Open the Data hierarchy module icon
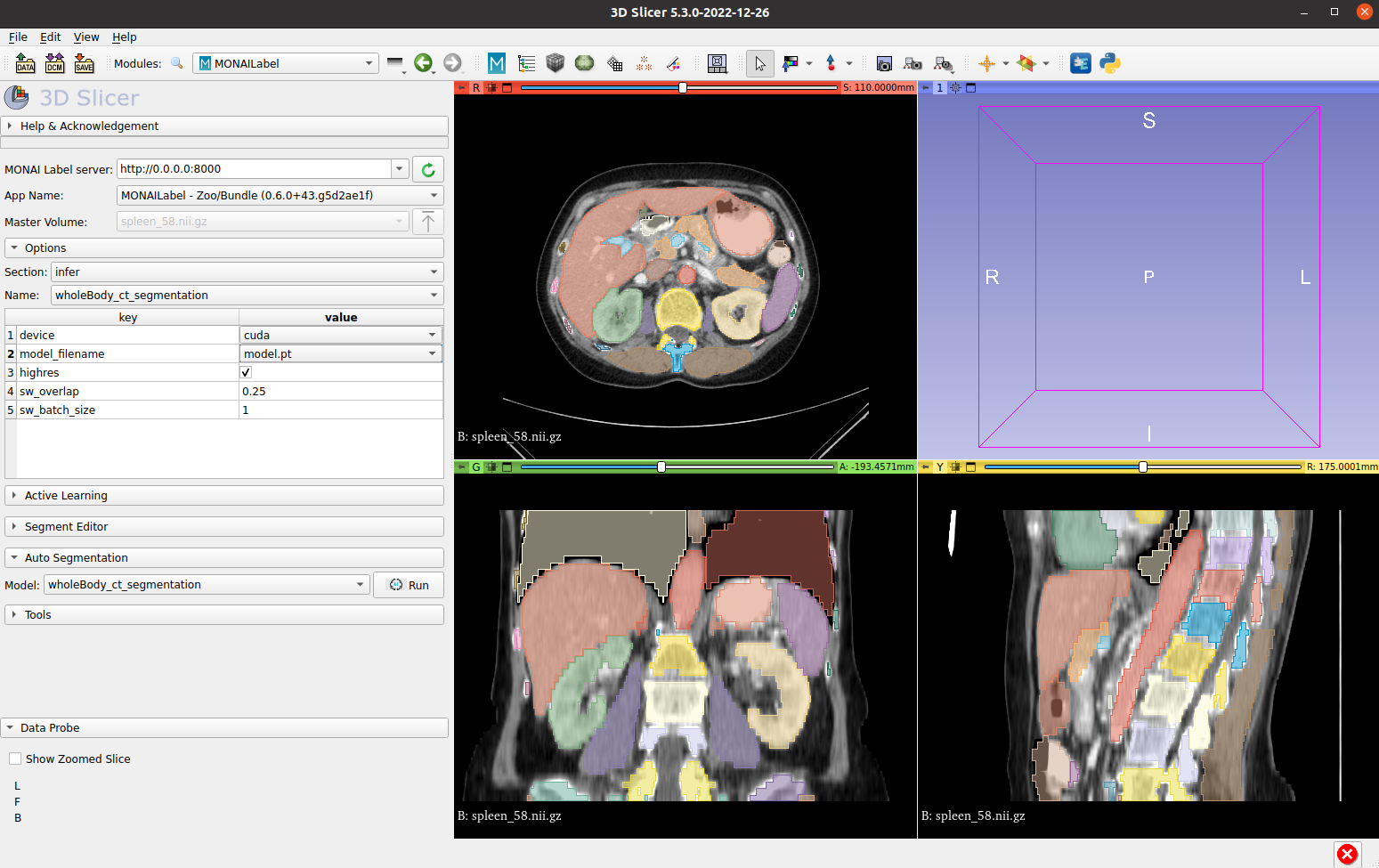Image resolution: width=1379 pixels, height=868 pixels. tap(526, 63)
